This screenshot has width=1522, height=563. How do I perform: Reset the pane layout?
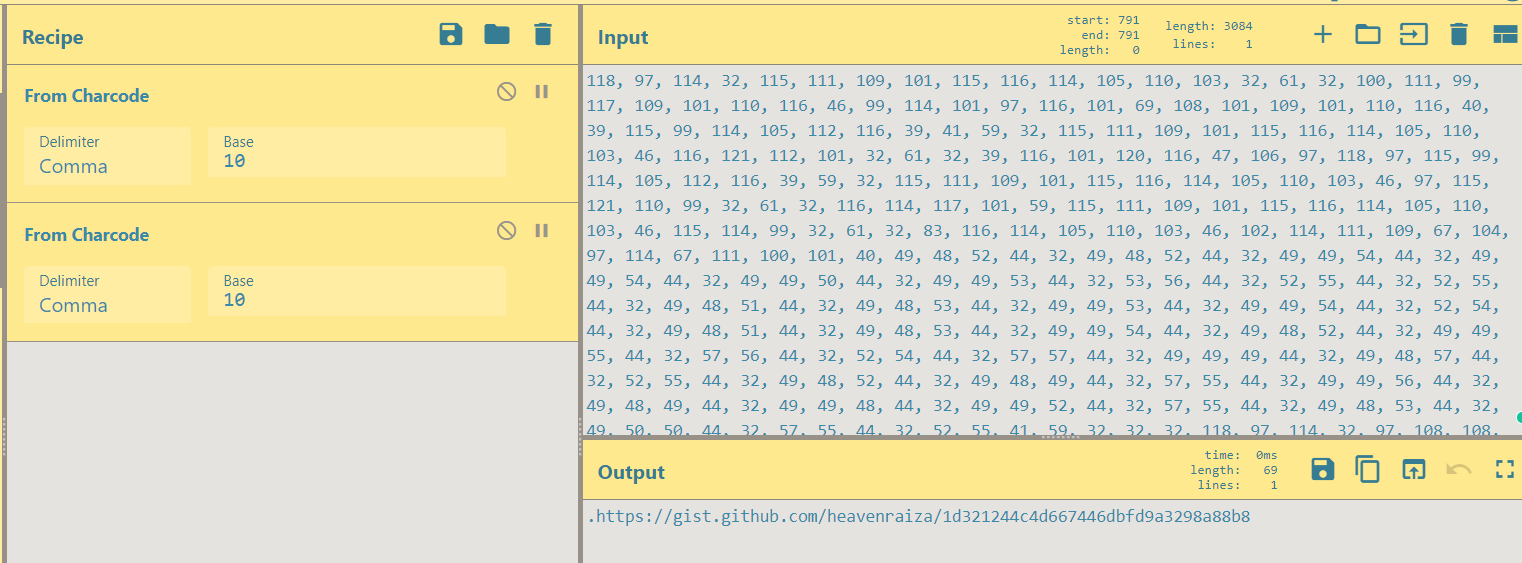pyautogui.click(x=1504, y=35)
